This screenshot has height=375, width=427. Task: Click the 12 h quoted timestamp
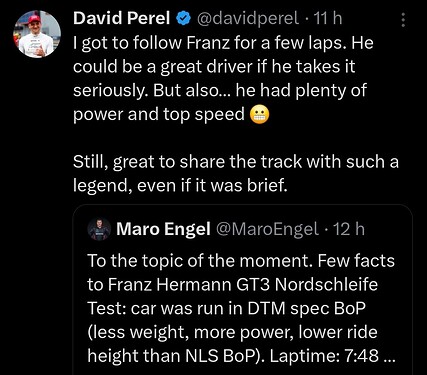[349, 229]
